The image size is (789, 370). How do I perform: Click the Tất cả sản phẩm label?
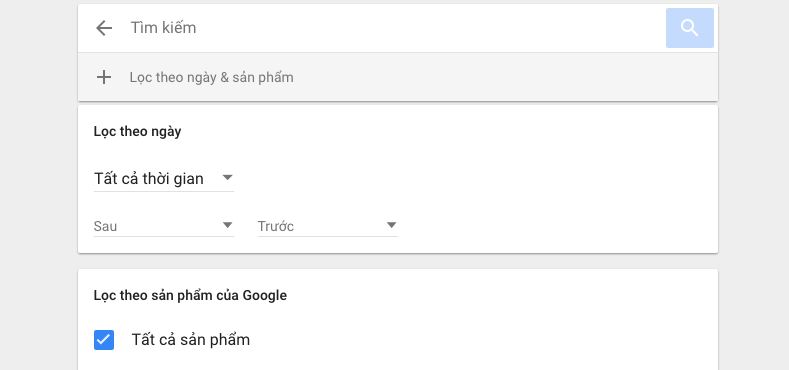coord(191,340)
